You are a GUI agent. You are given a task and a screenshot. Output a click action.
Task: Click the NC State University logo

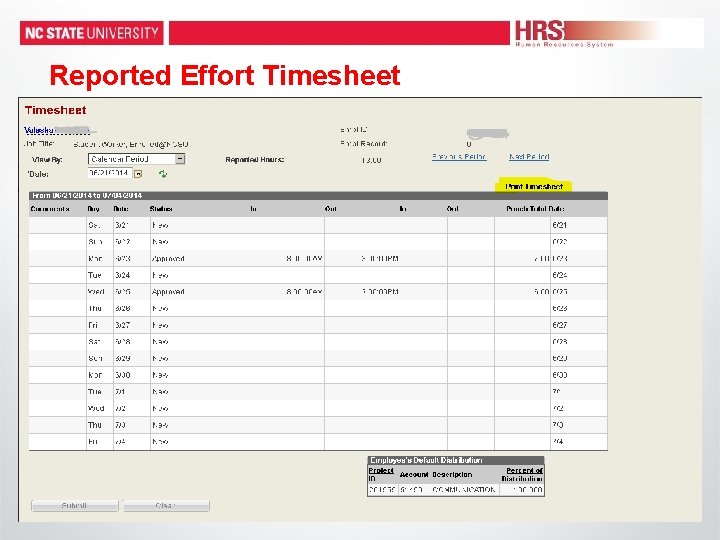click(91, 33)
